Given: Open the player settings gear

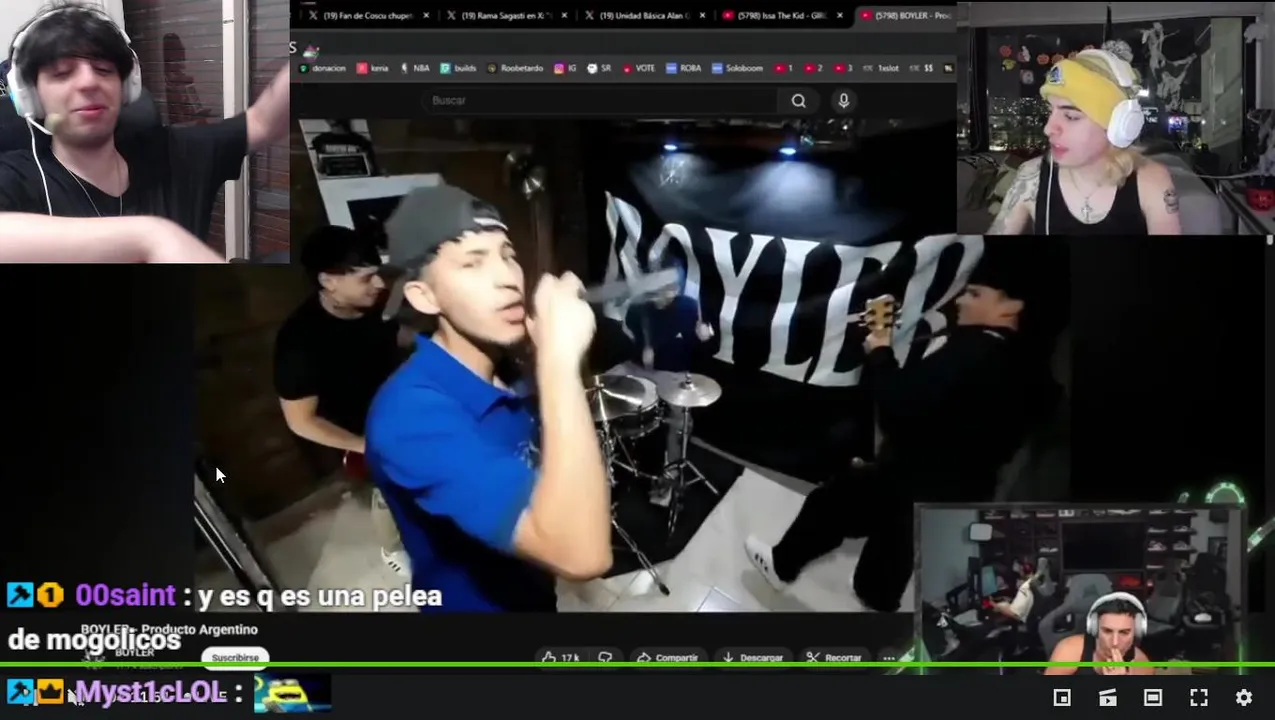Looking at the screenshot, I should [x=1244, y=698].
